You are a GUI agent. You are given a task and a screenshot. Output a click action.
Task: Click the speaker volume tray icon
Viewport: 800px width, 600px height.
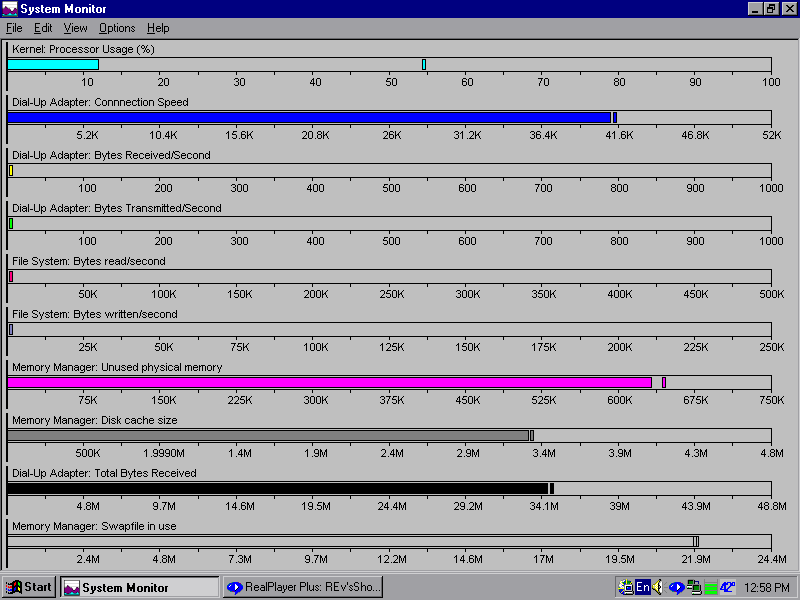tap(658, 587)
